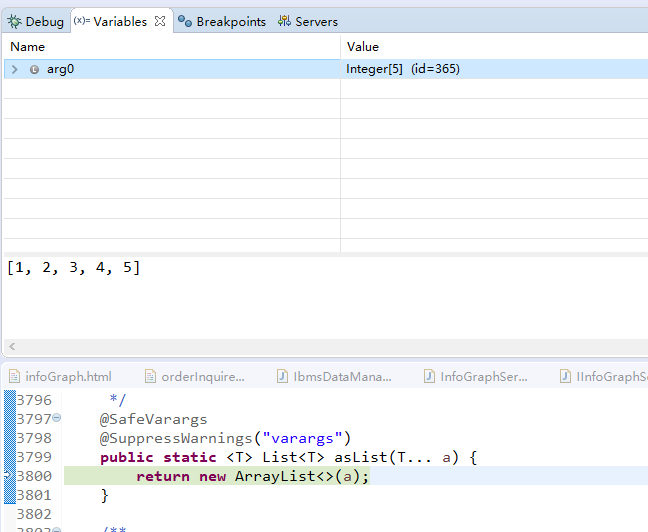Image resolution: width=648 pixels, height=532 pixels.
Task: Close the Variables view tab
Action: 160,21
